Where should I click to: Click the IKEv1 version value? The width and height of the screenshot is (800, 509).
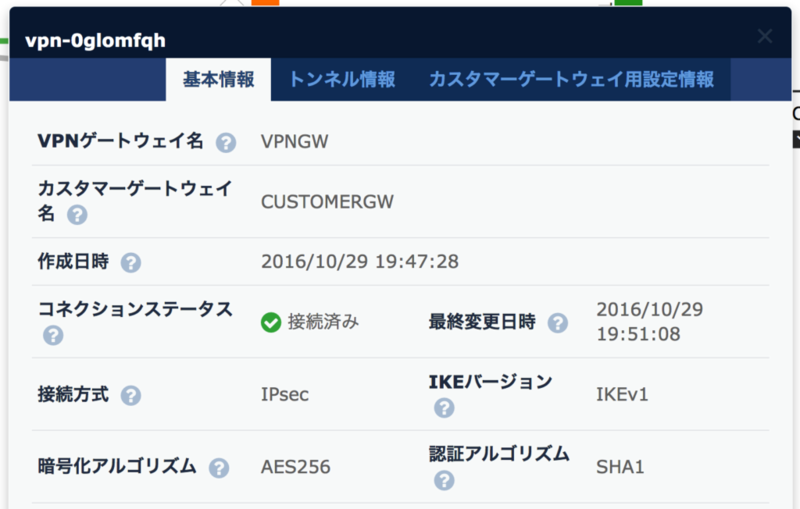coord(622,394)
